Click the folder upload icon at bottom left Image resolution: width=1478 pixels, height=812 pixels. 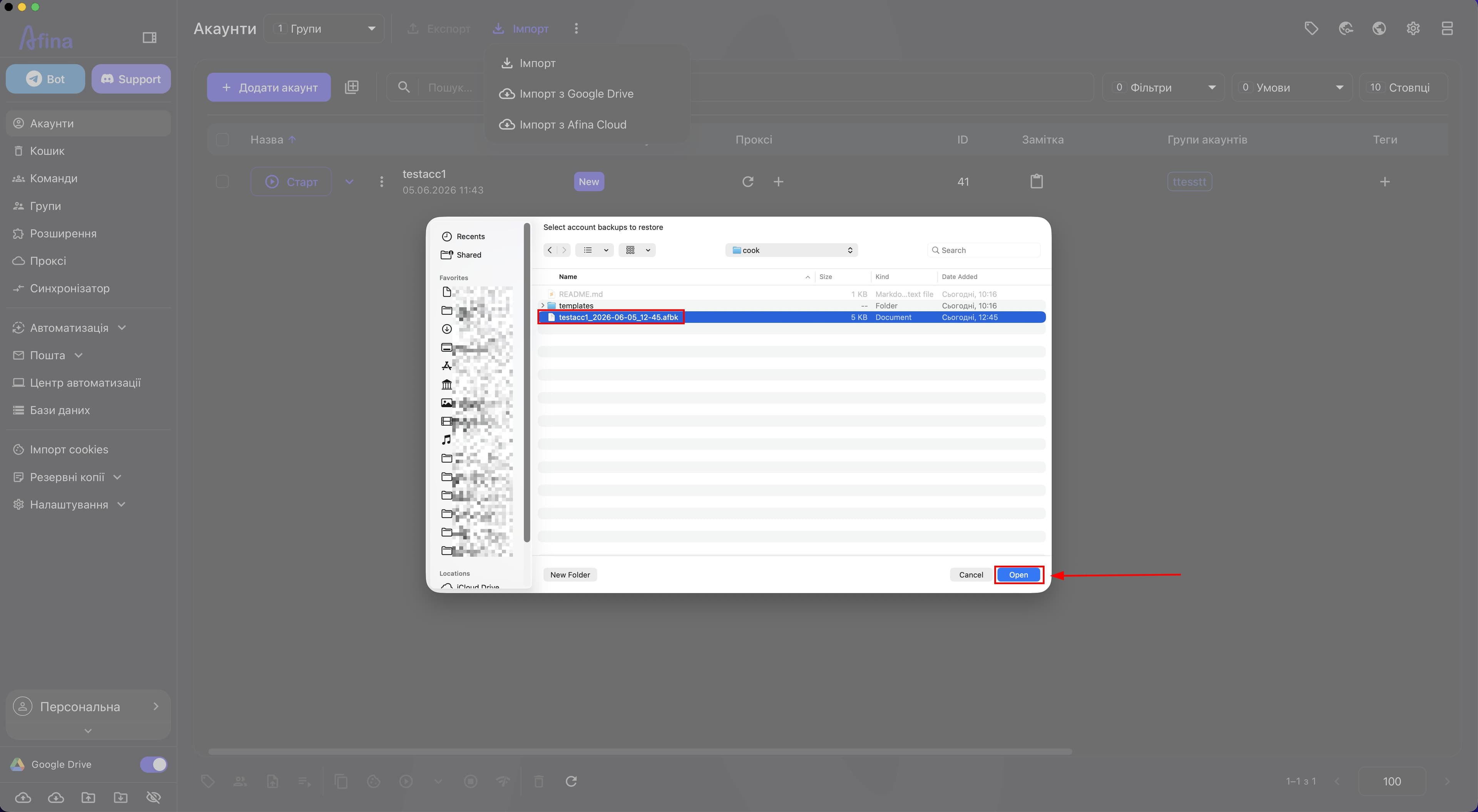tap(88, 797)
